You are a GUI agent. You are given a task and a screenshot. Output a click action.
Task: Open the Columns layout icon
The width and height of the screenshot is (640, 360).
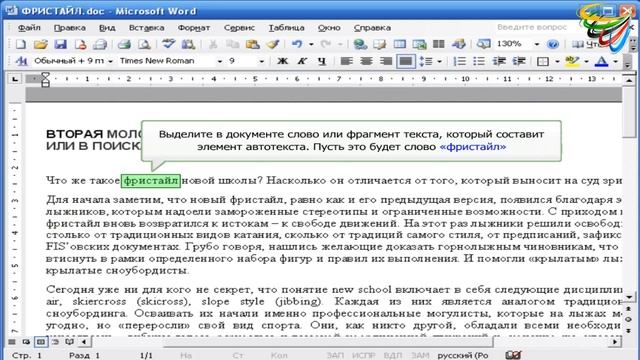[x=439, y=44]
